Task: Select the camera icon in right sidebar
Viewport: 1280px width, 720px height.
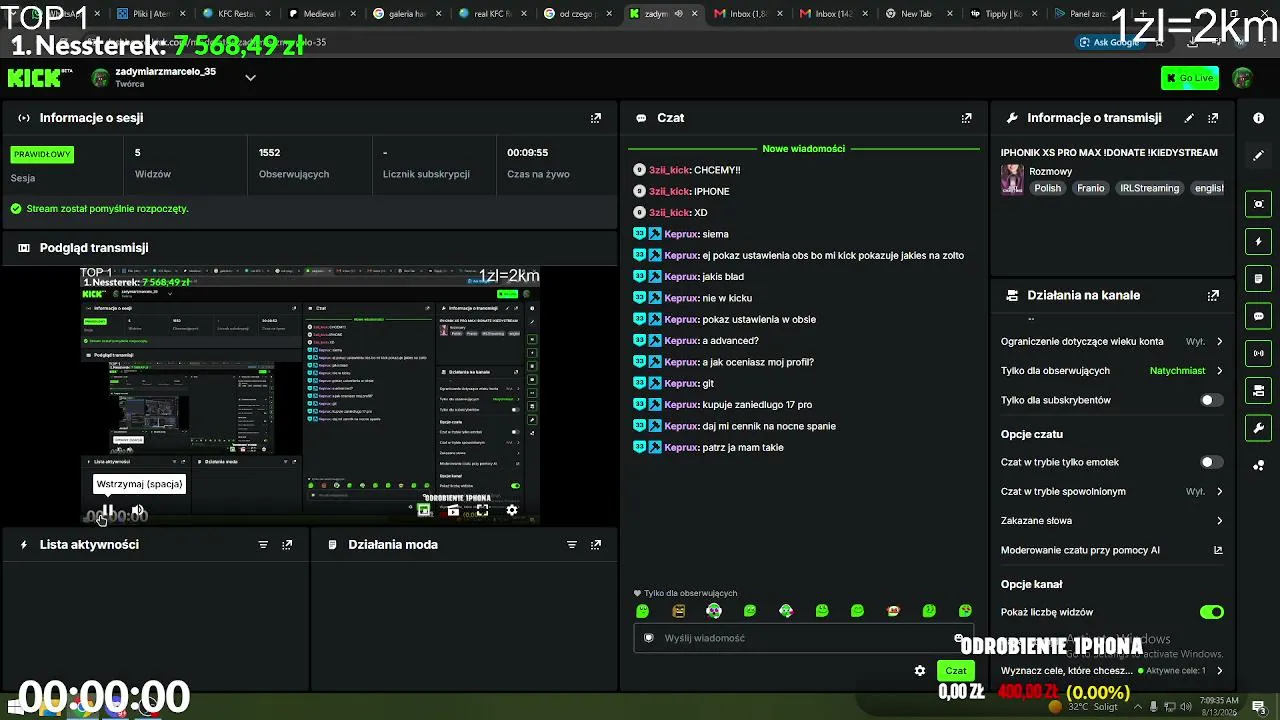Action: 1258,390
